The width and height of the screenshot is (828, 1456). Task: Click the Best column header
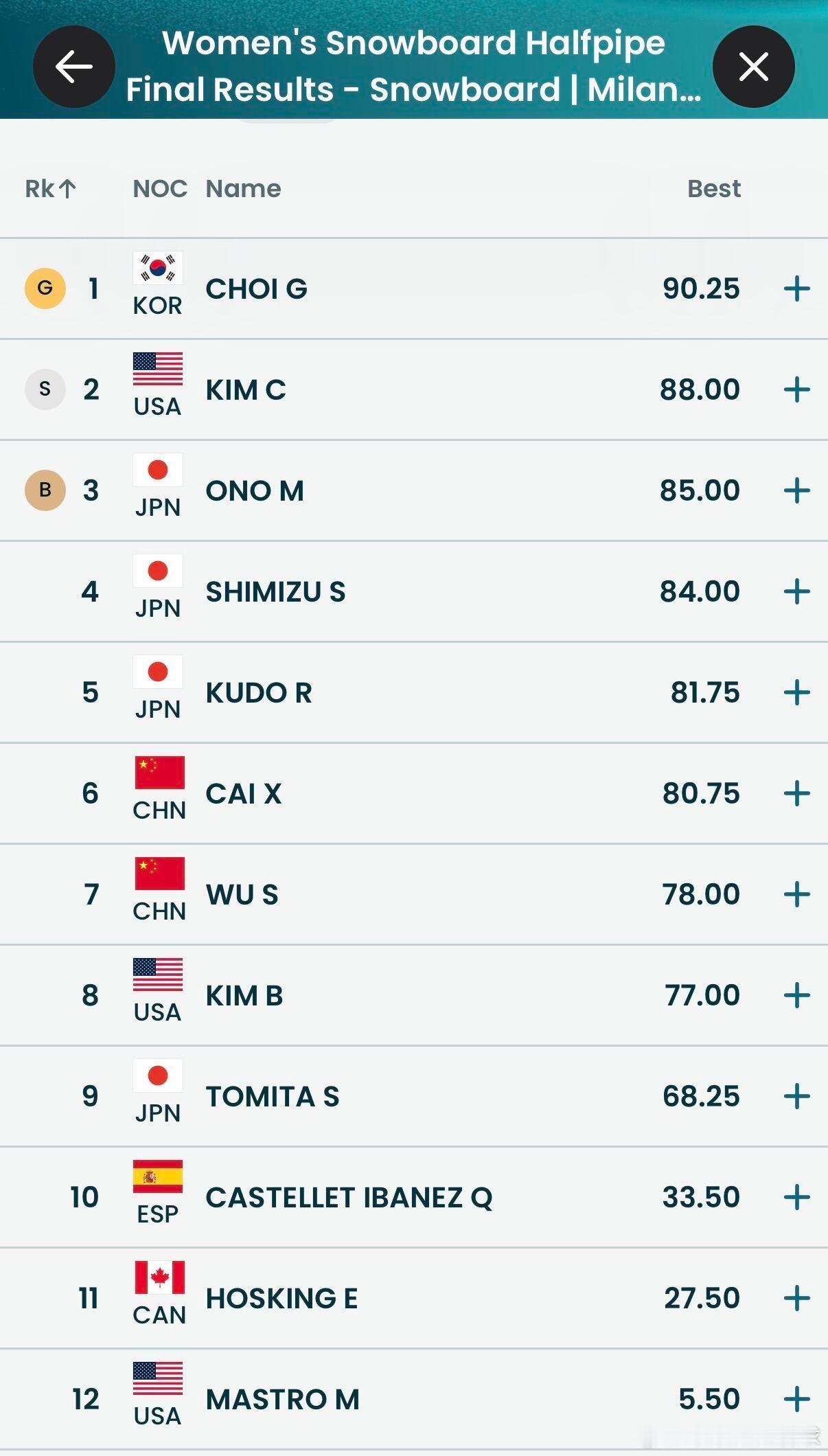point(713,188)
